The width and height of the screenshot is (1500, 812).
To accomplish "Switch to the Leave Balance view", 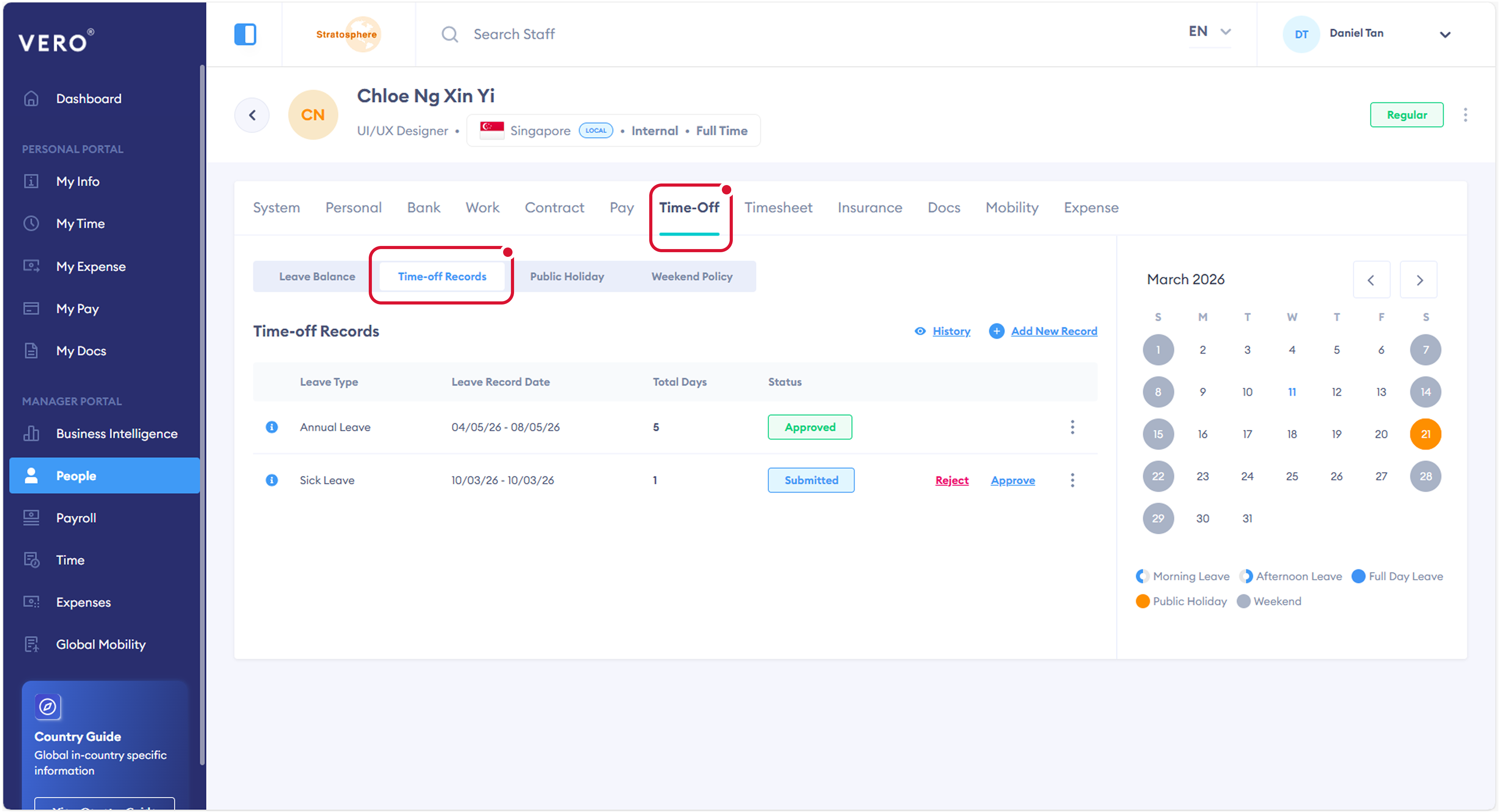I will tap(317, 276).
